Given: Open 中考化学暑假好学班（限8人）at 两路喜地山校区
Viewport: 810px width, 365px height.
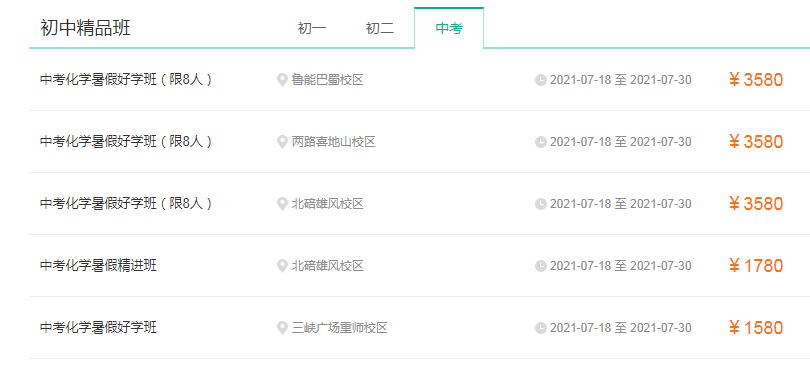Looking at the screenshot, I should (x=126, y=142).
